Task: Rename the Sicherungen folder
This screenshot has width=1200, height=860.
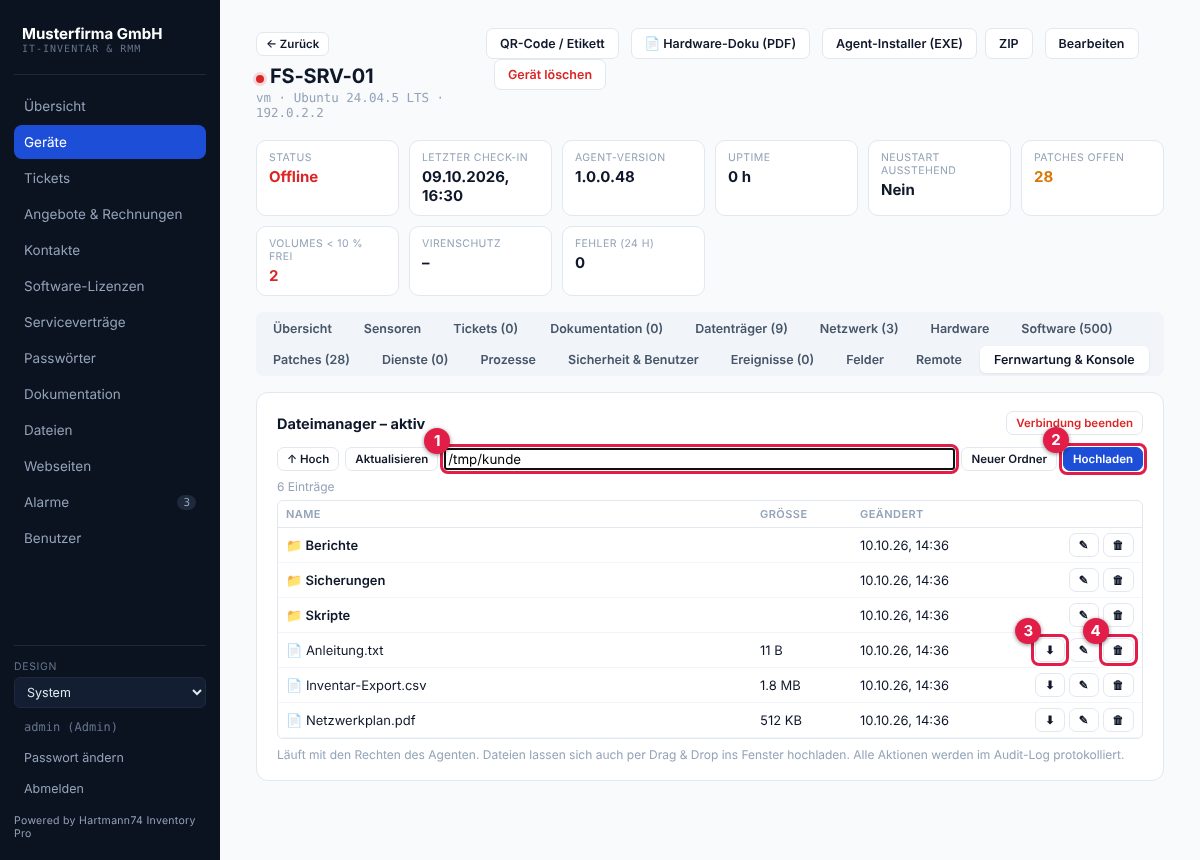Action: [1083, 580]
